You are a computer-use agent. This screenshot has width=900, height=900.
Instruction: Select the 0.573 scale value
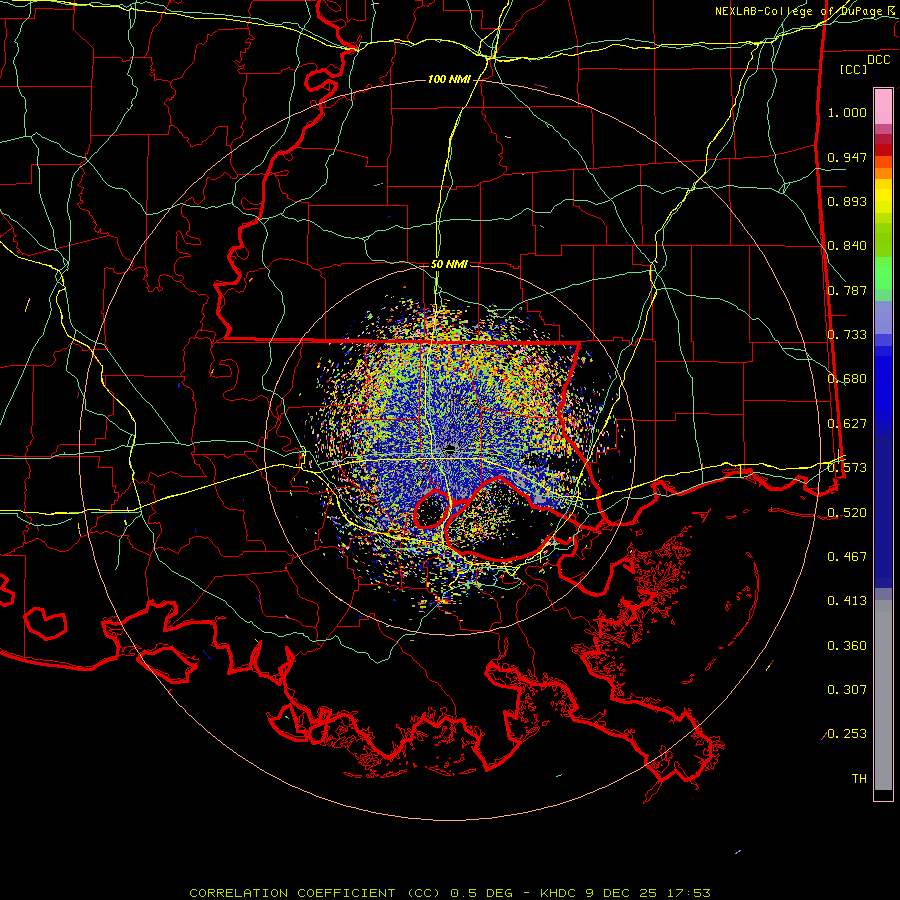(x=847, y=468)
